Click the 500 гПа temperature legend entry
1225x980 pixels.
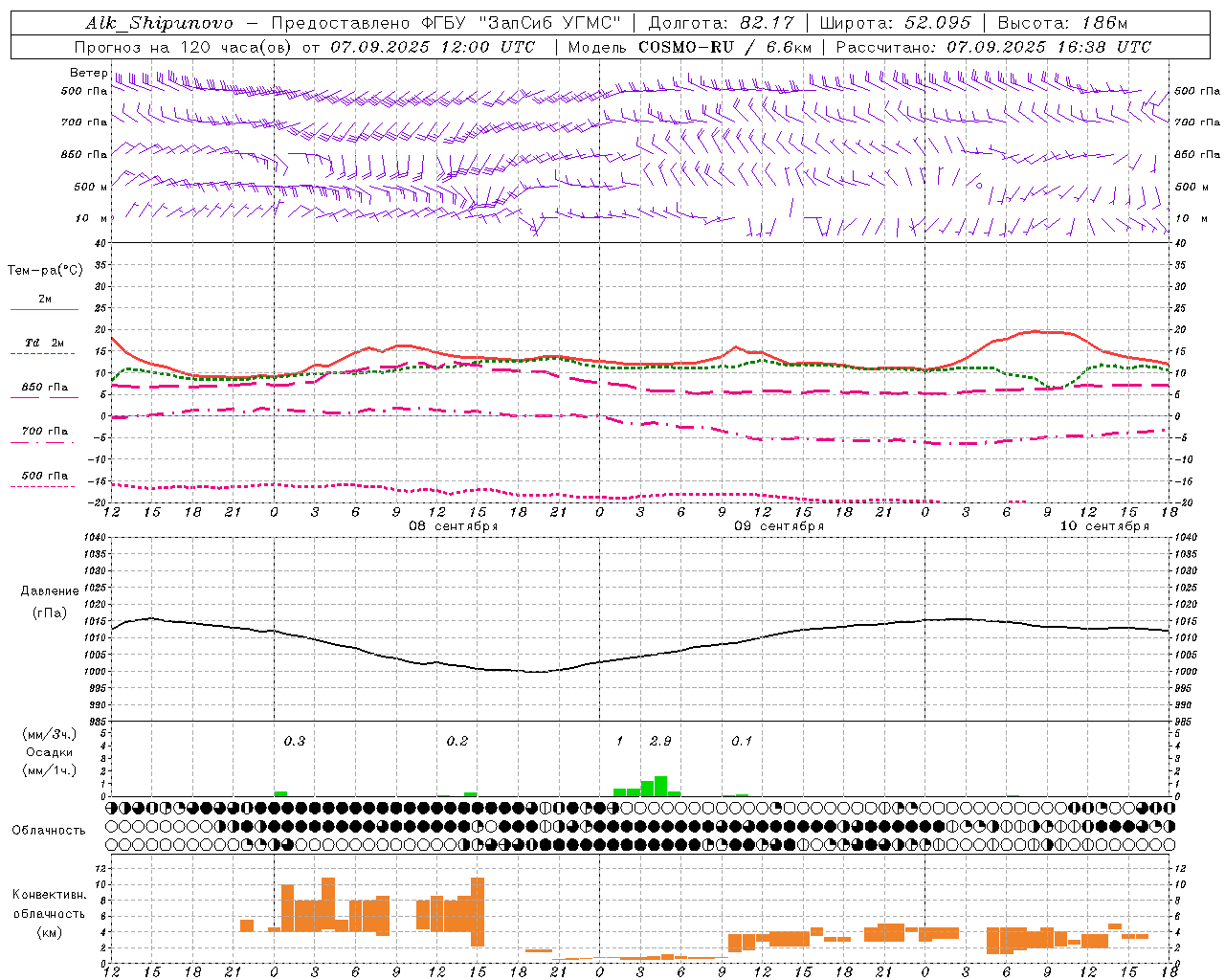tap(45, 475)
